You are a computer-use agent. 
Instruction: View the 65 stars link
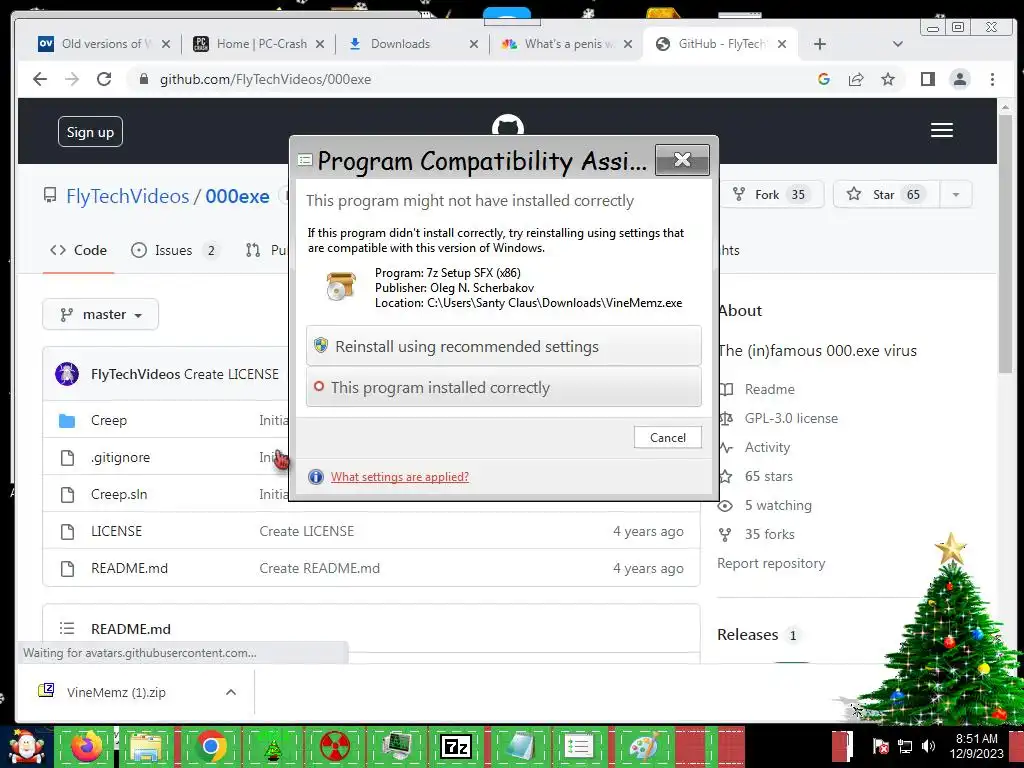[x=769, y=476]
